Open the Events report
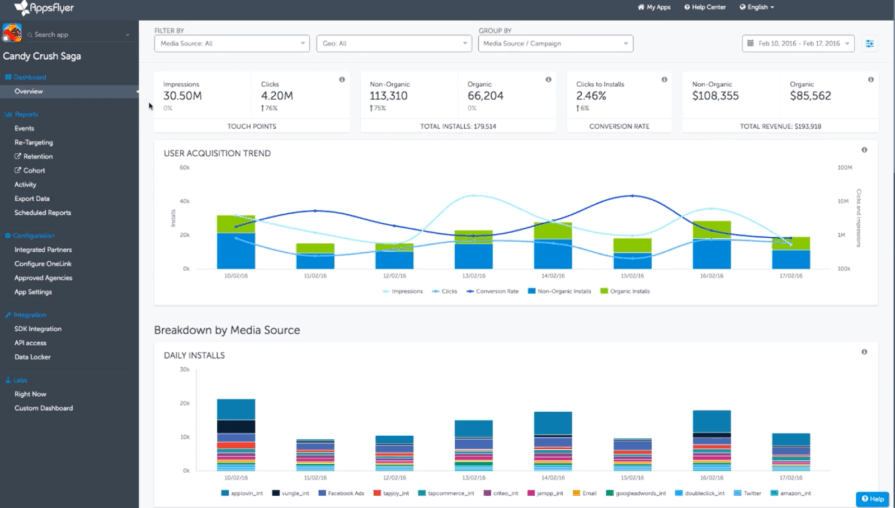The height and width of the screenshot is (508, 895). pyautogui.click(x=24, y=128)
